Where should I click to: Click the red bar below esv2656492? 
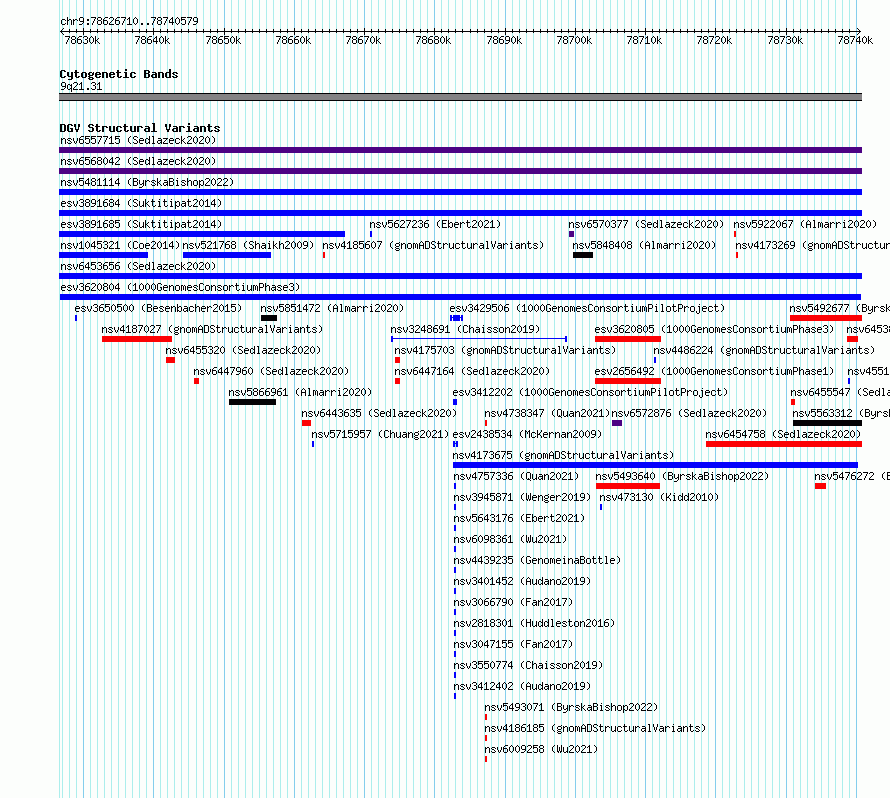coord(628,381)
